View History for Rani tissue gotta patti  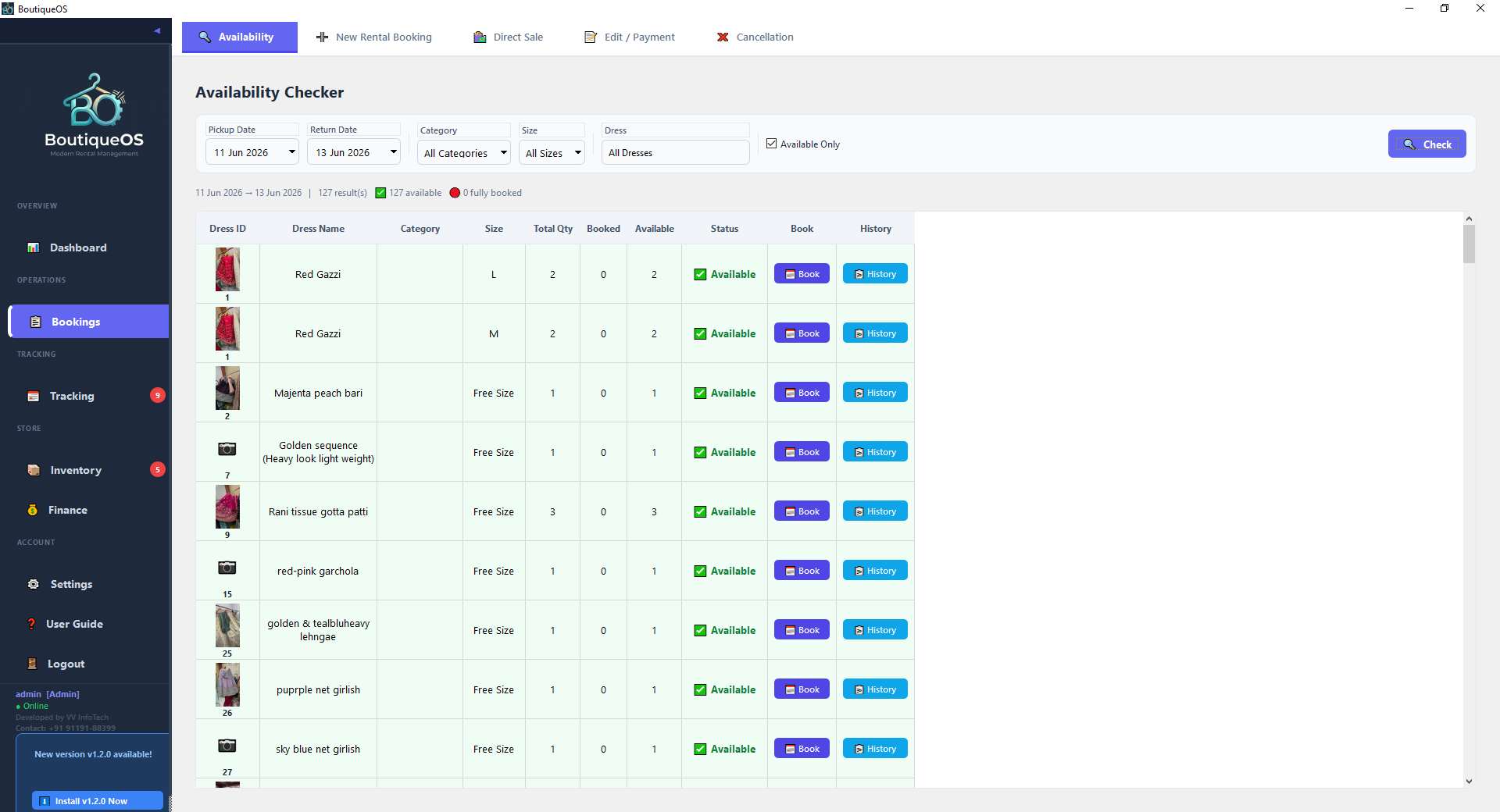[x=875, y=511]
